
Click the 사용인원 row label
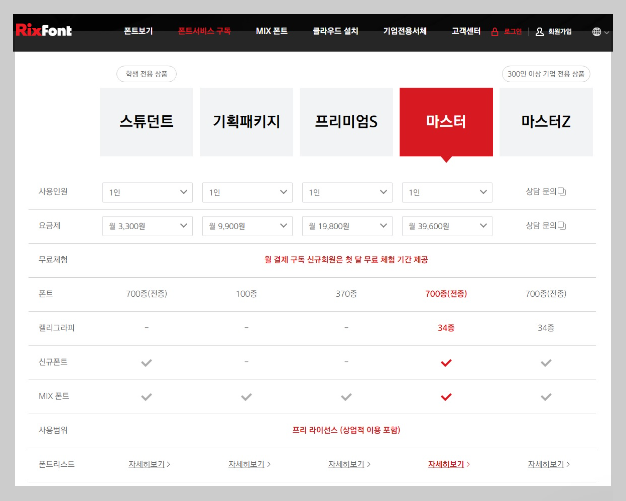coord(53,192)
